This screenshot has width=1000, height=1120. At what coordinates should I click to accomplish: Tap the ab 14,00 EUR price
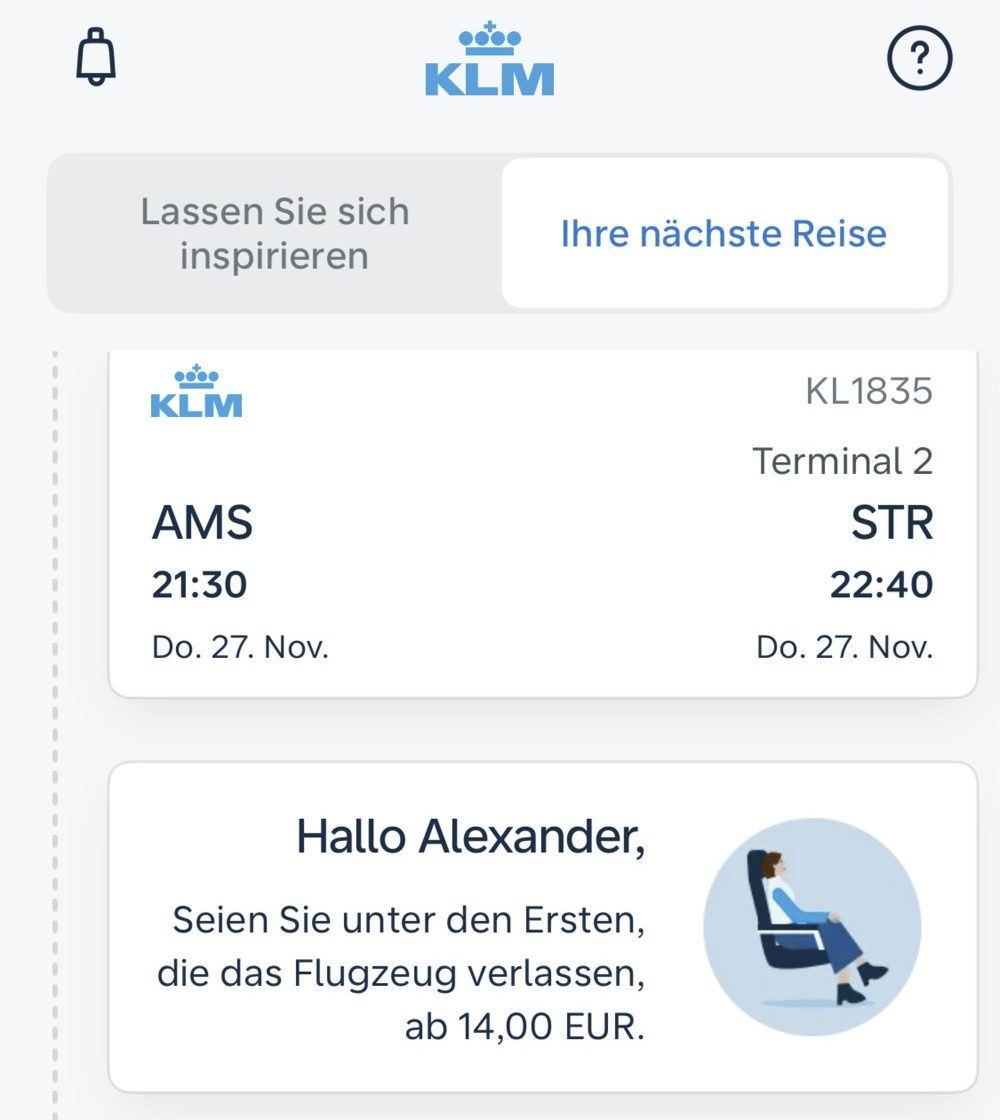coord(524,1027)
